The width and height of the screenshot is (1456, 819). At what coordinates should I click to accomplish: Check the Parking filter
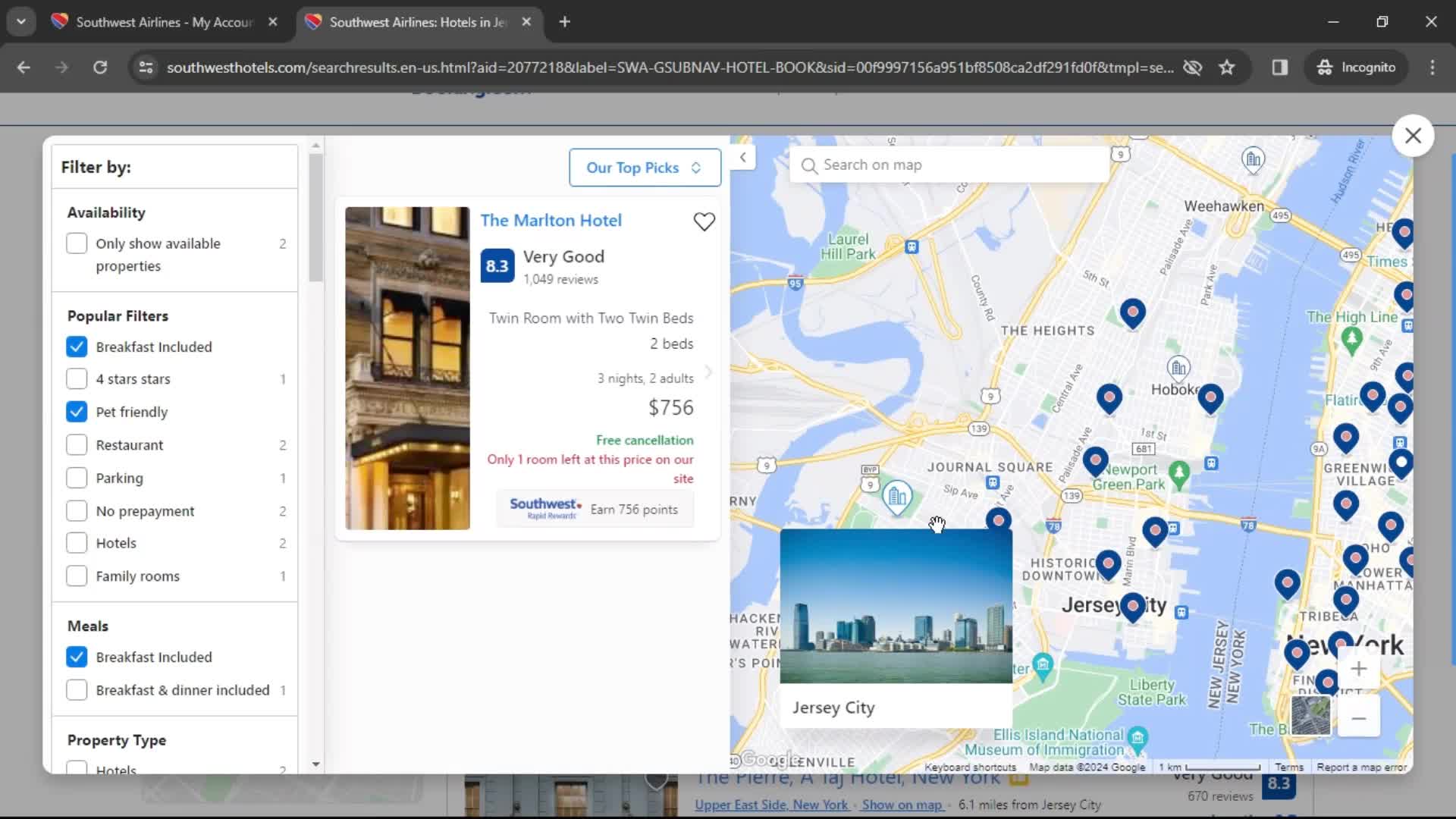[77, 478]
